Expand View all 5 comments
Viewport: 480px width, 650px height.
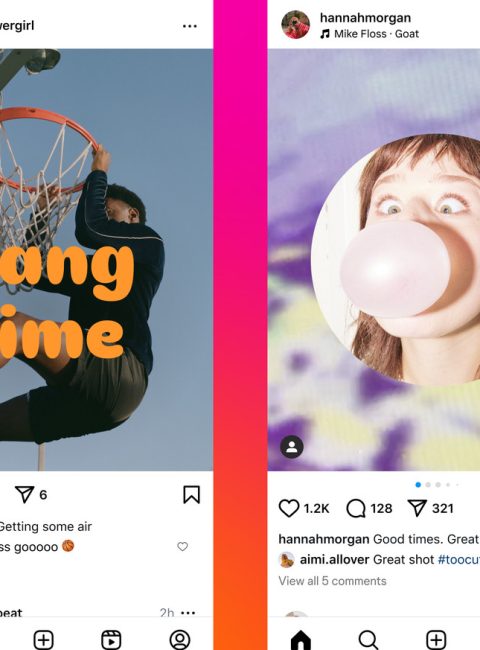(x=332, y=581)
